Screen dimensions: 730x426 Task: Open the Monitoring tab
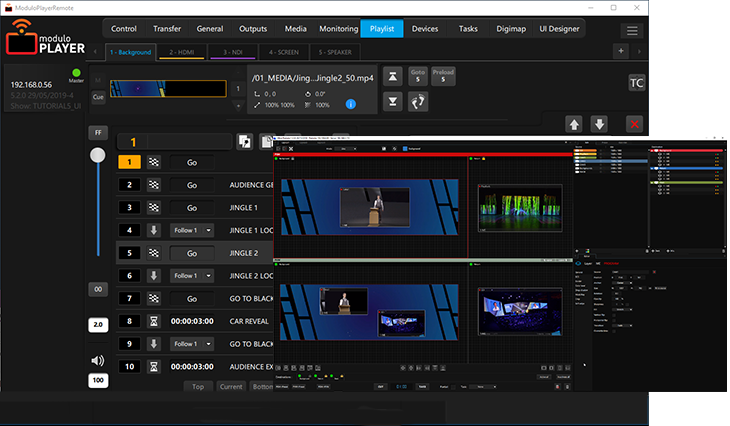(338, 29)
